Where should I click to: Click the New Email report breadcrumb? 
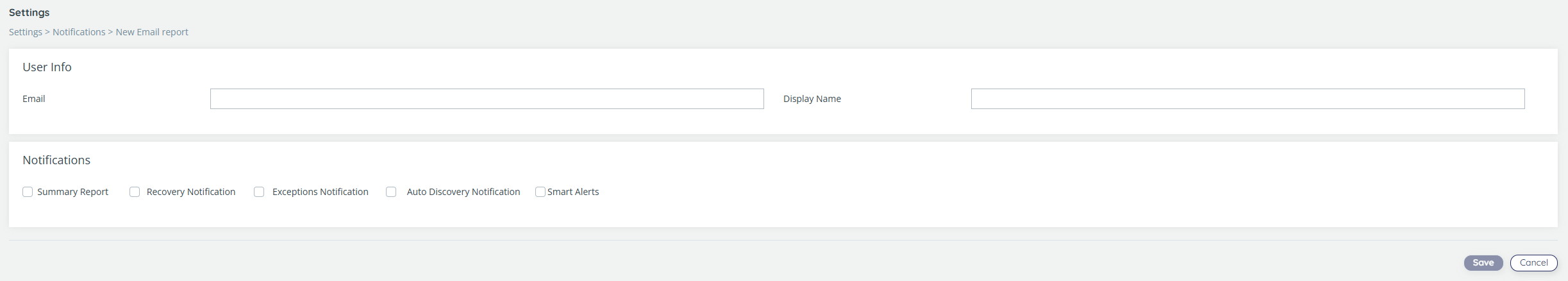click(x=152, y=32)
